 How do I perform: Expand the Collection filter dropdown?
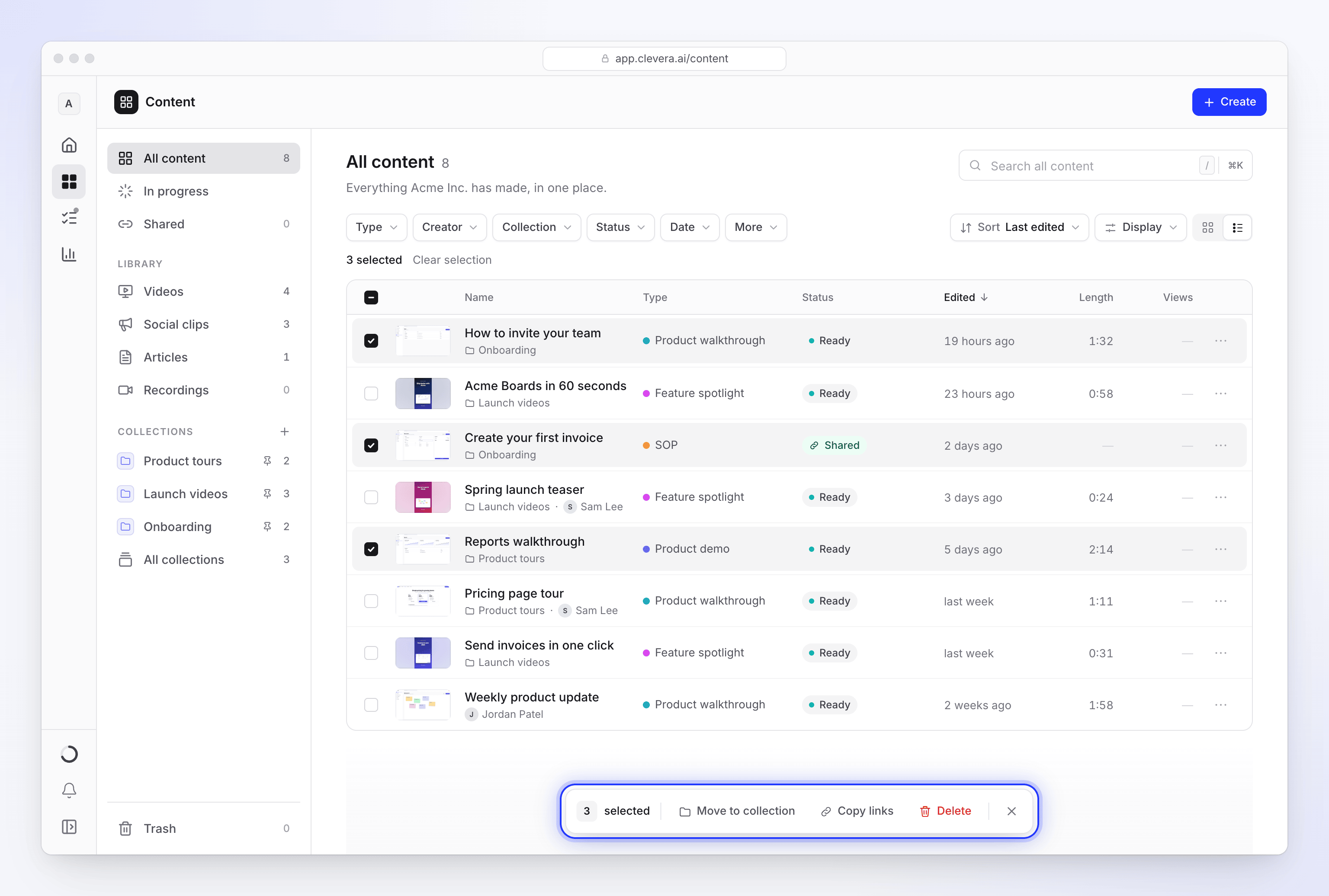pyautogui.click(x=536, y=227)
